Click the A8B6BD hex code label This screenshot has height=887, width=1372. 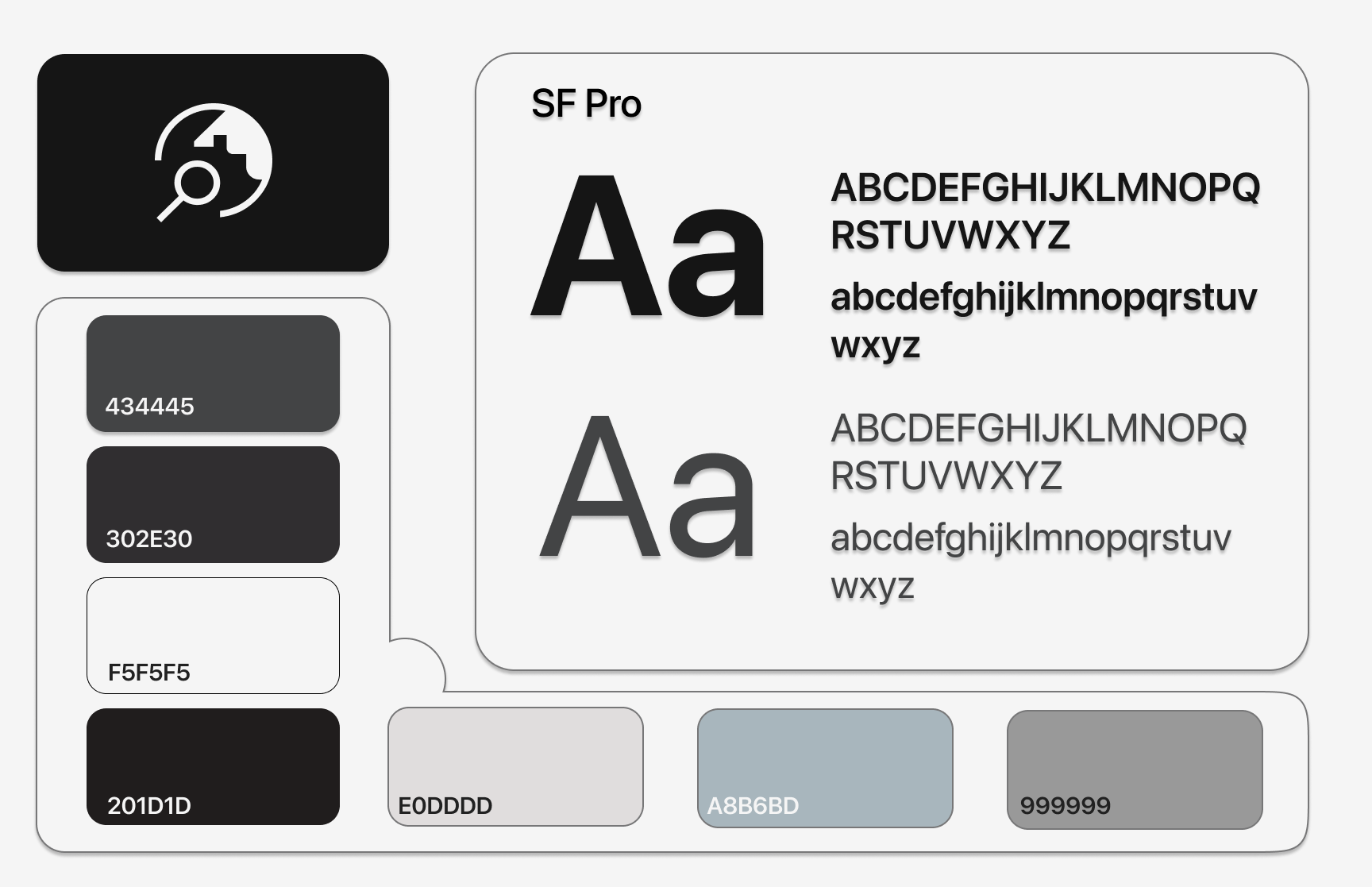(x=753, y=806)
